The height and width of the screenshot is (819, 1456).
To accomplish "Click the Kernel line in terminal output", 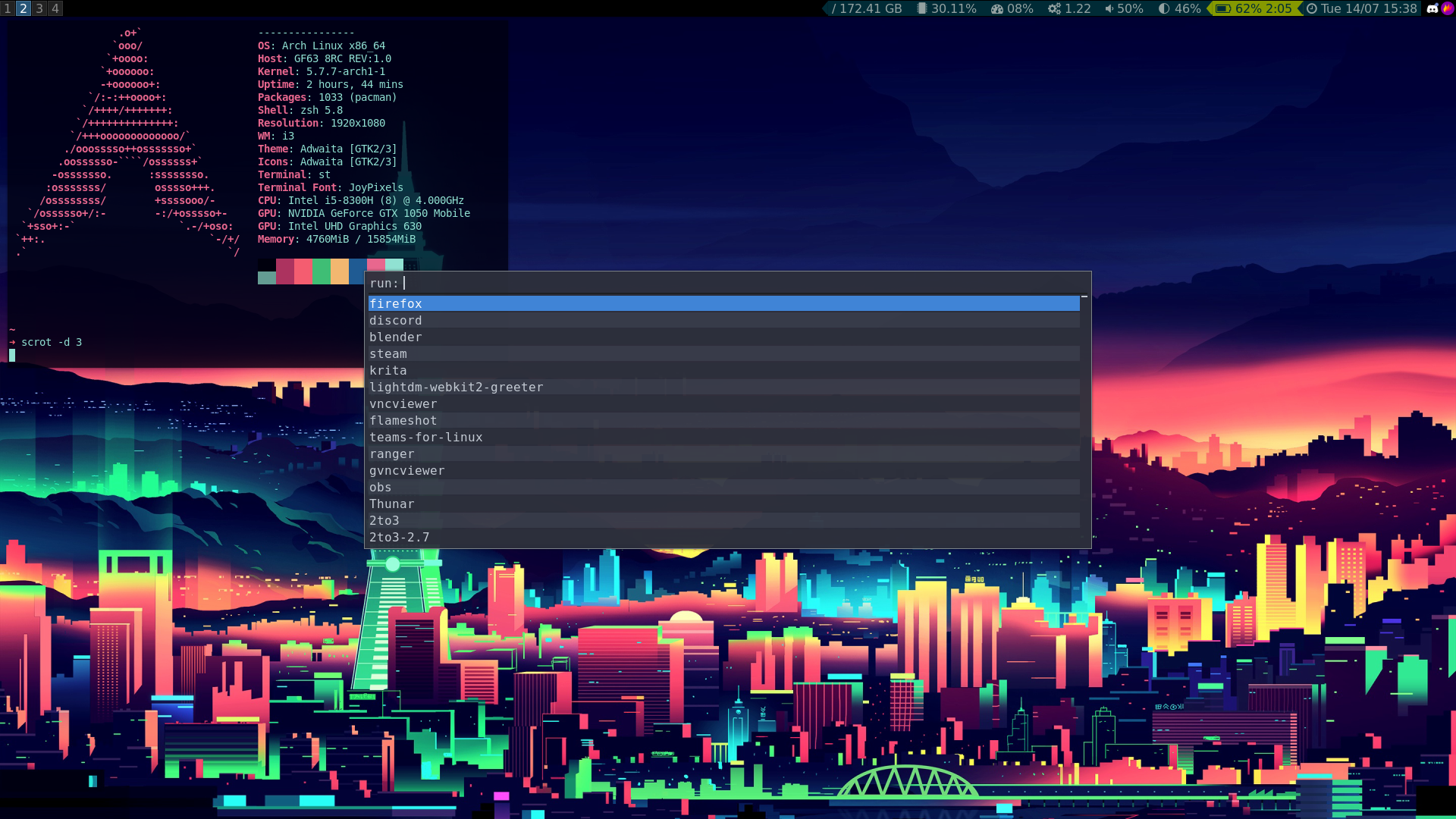I will (322, 71).
